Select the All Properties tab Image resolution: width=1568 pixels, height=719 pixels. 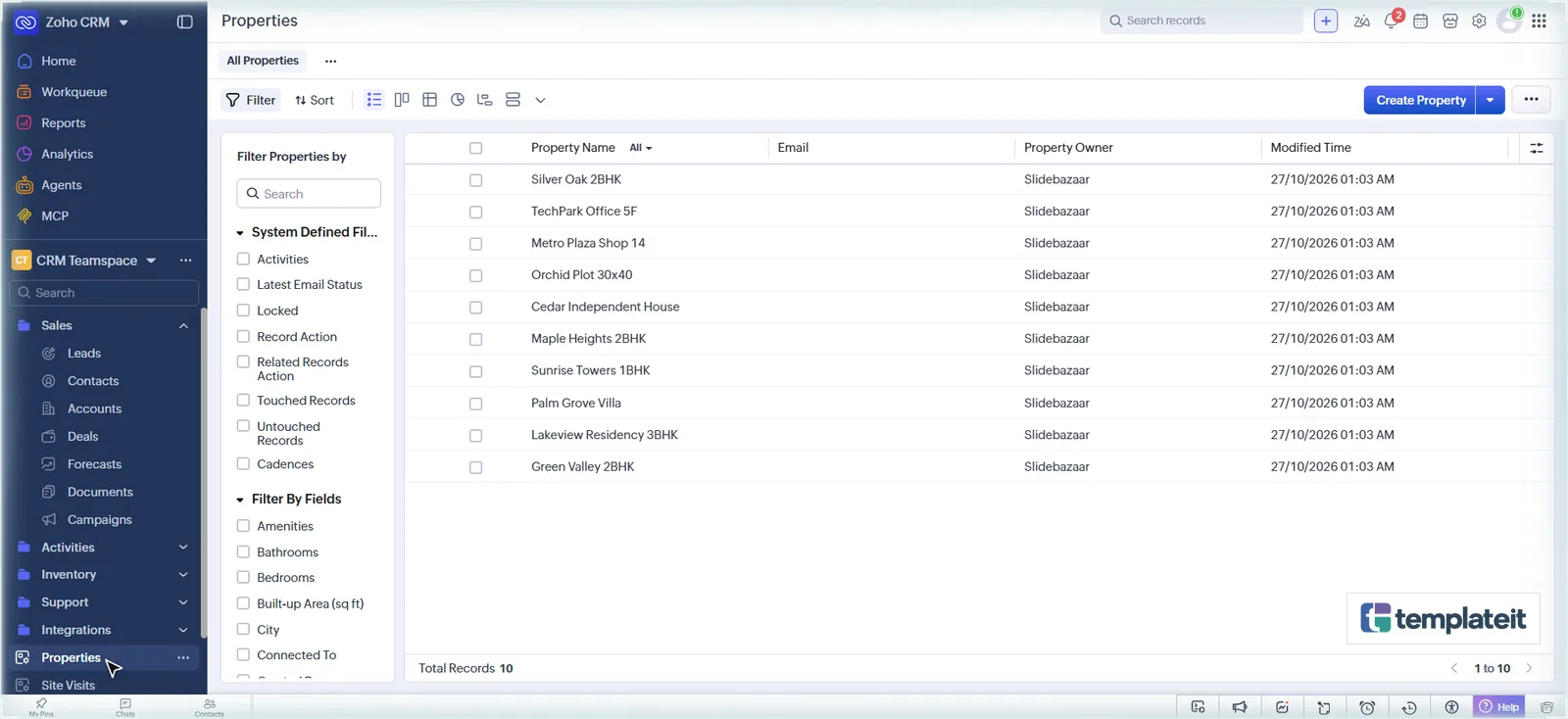pyautogui.click(x=263, y=61)
